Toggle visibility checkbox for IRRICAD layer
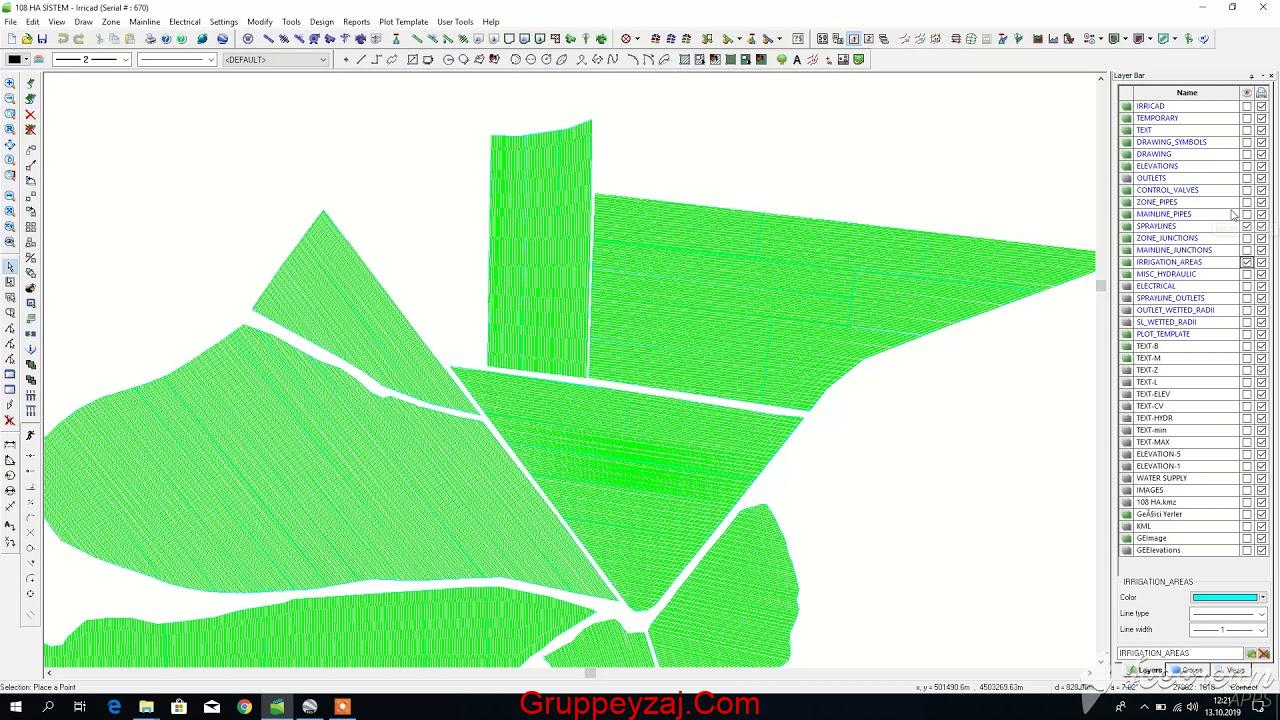The image size is (1280, 720). pos(1247,106)
